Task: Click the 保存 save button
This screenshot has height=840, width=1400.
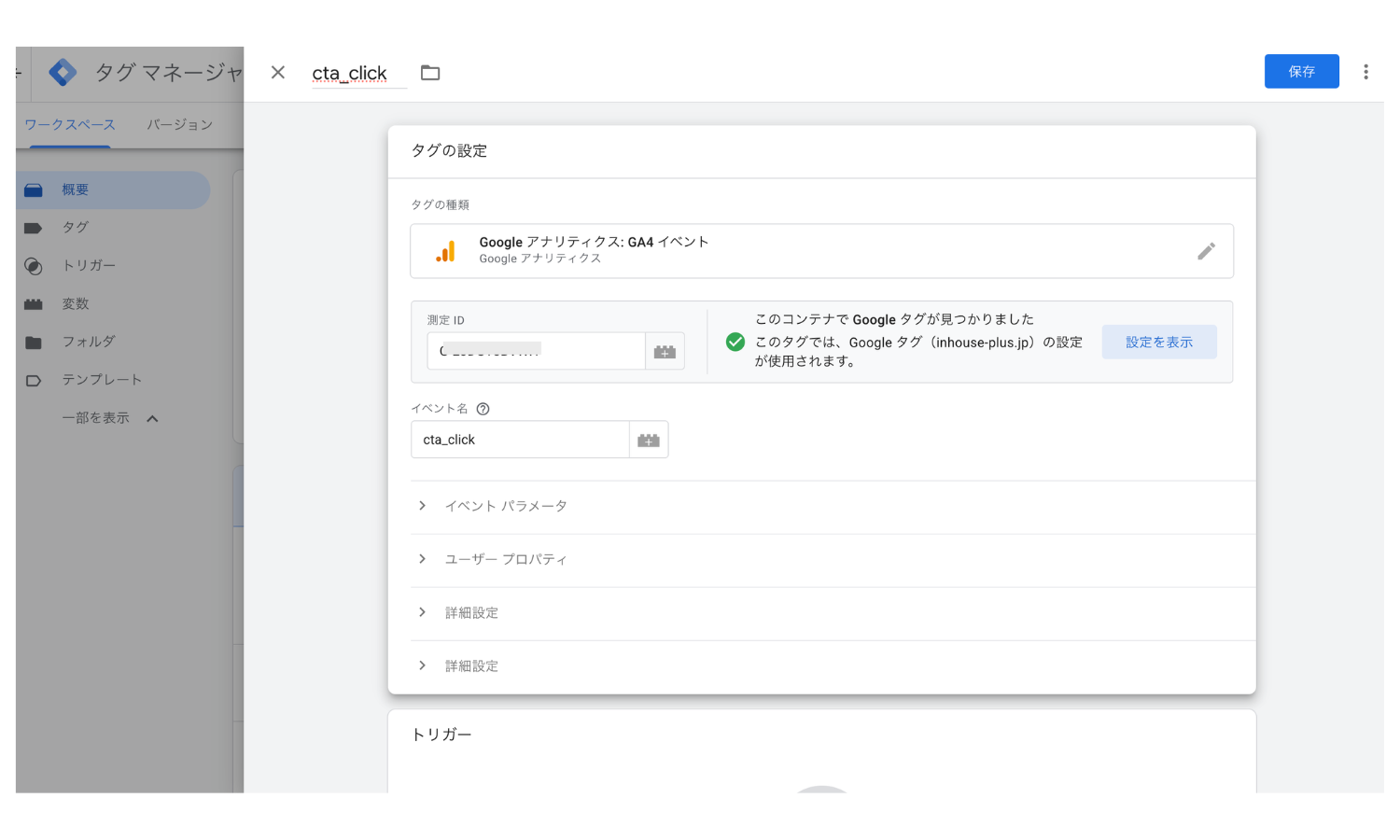Action: point(1301,71)
